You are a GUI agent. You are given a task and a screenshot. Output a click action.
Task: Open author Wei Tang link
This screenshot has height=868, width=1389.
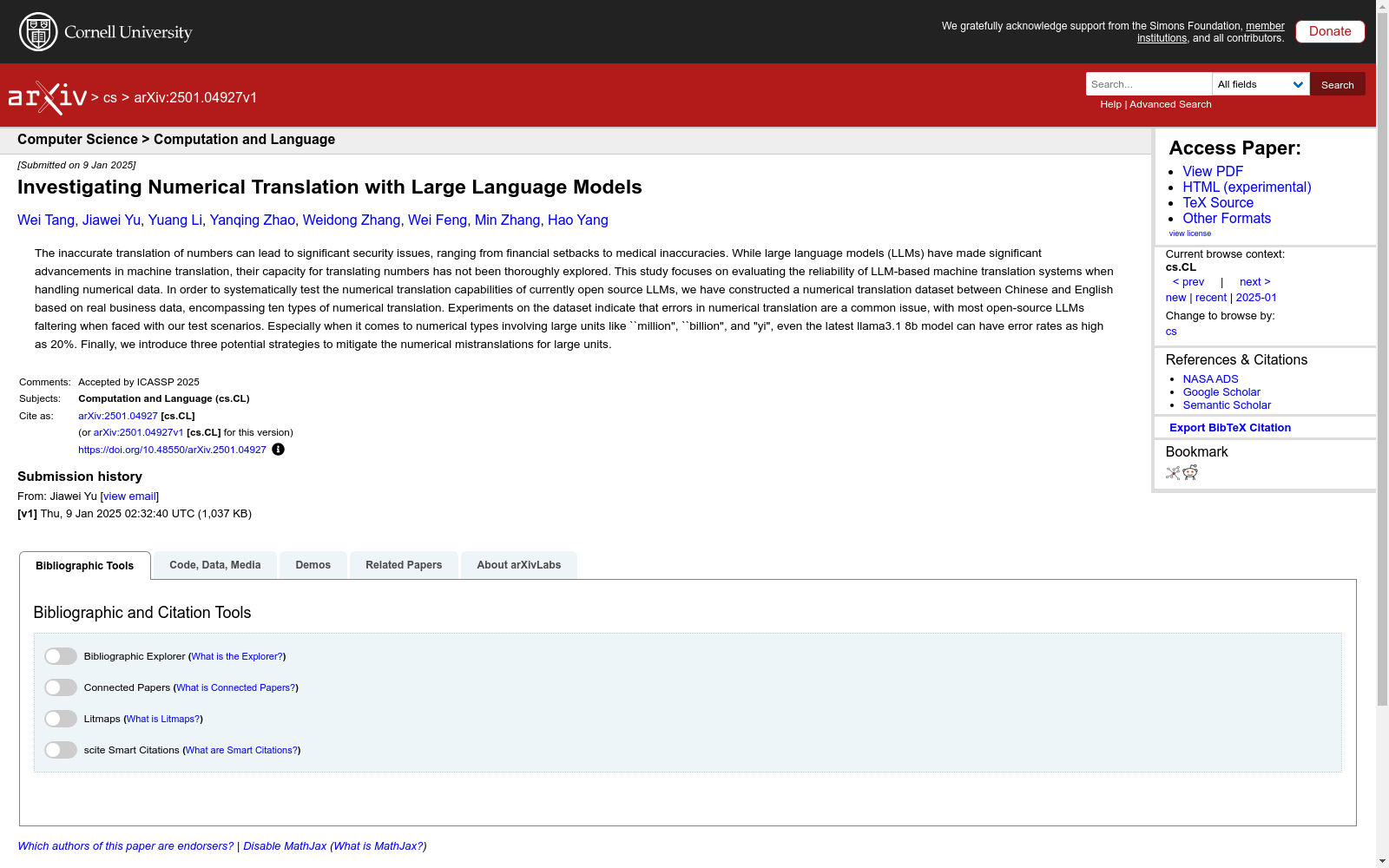46,220
